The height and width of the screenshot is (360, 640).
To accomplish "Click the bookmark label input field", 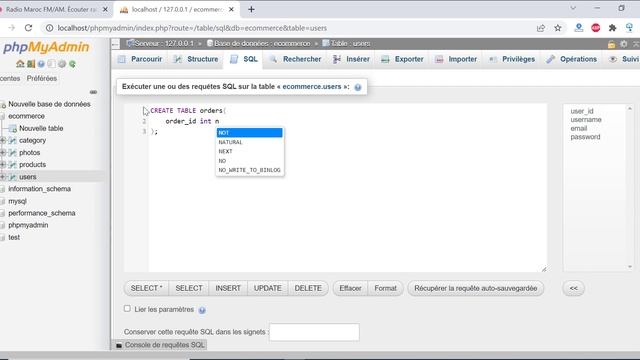I will click(314, 332).
